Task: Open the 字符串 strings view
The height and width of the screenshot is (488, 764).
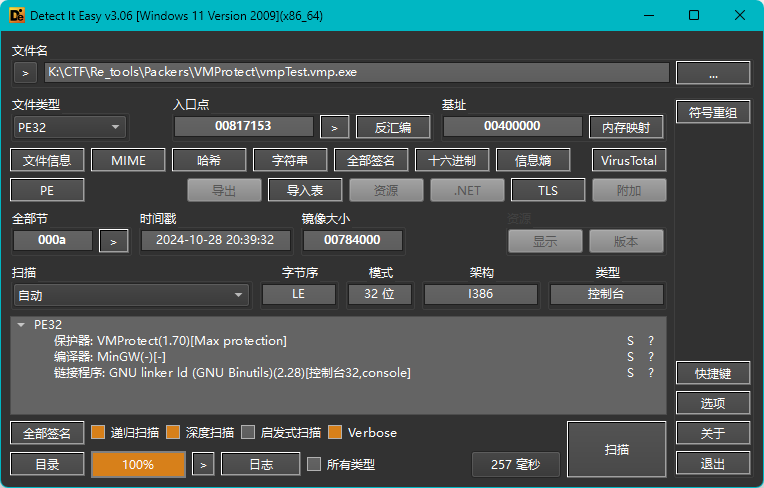Action: (x=290, y=160)
